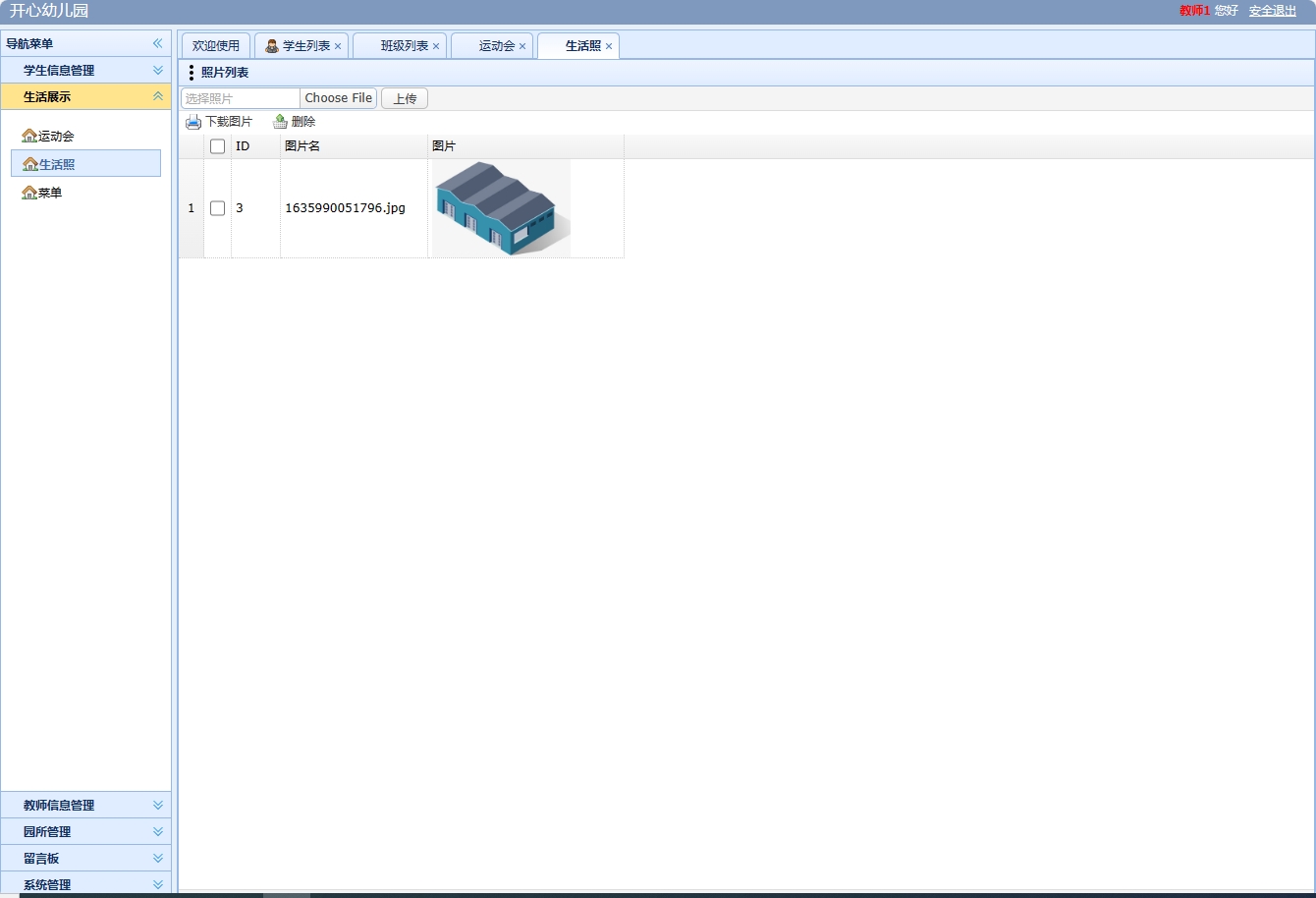Click the 运动会 house icon in sidebar
Viewport: 1316px width, 898px height.
[29, 136]
